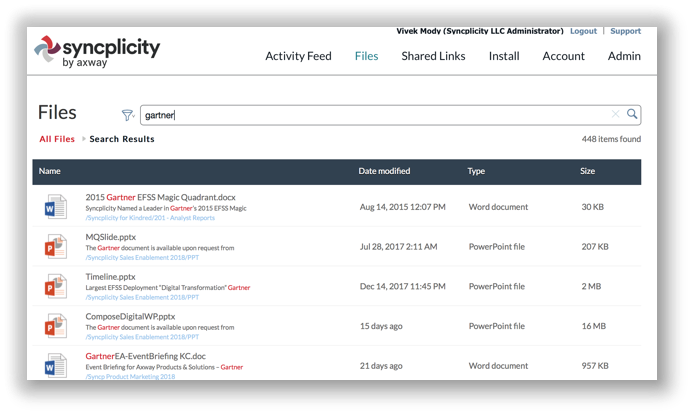
Task: Click Word icon for GartnerEA-EventBriefing KC.doc
Action: point(55,365)
